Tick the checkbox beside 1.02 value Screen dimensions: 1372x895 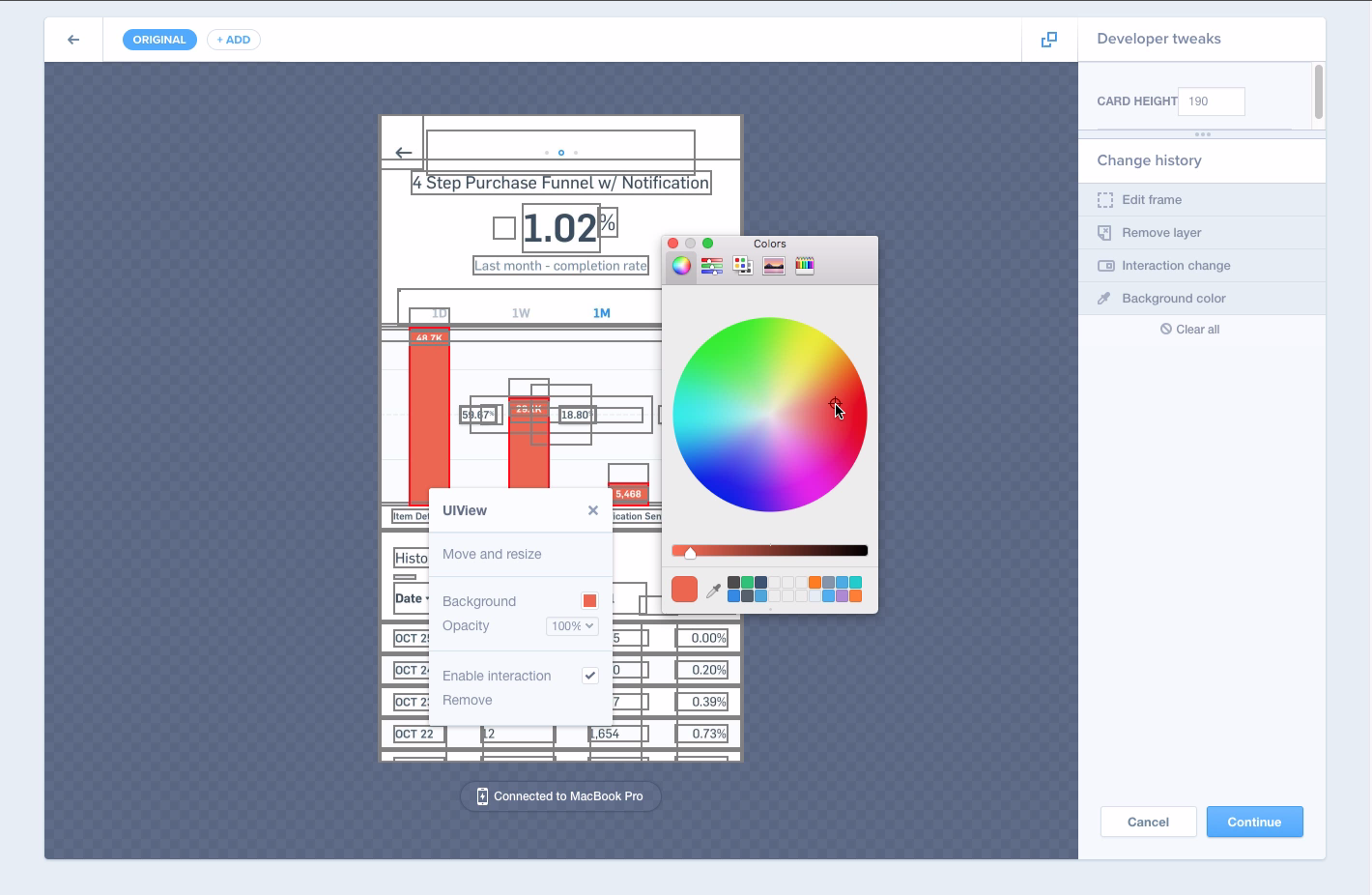click(x=504, y=228)
